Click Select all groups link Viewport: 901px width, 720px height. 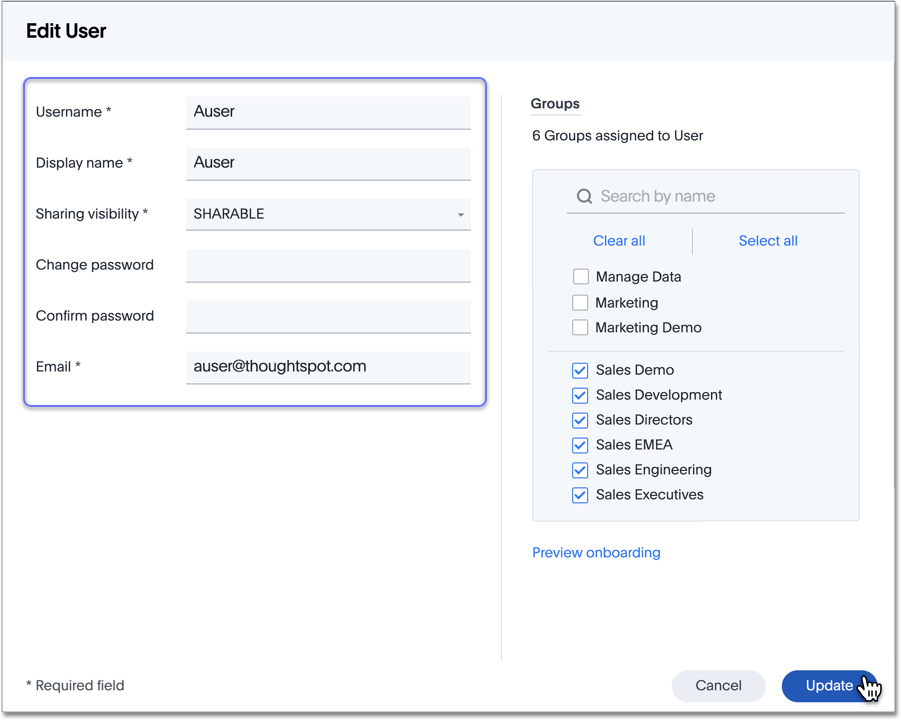[x=767, y=241]
